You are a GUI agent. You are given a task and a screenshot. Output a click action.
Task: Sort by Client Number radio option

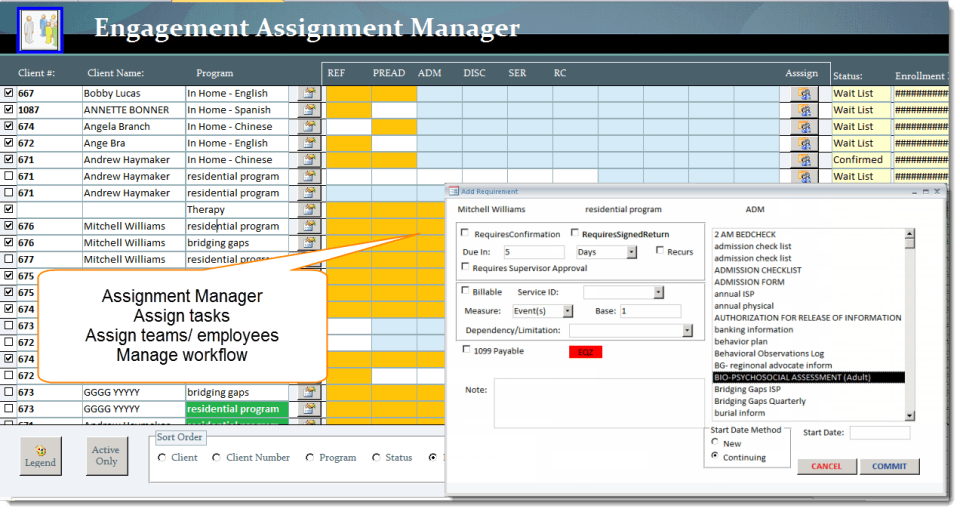tap(216, 457)
